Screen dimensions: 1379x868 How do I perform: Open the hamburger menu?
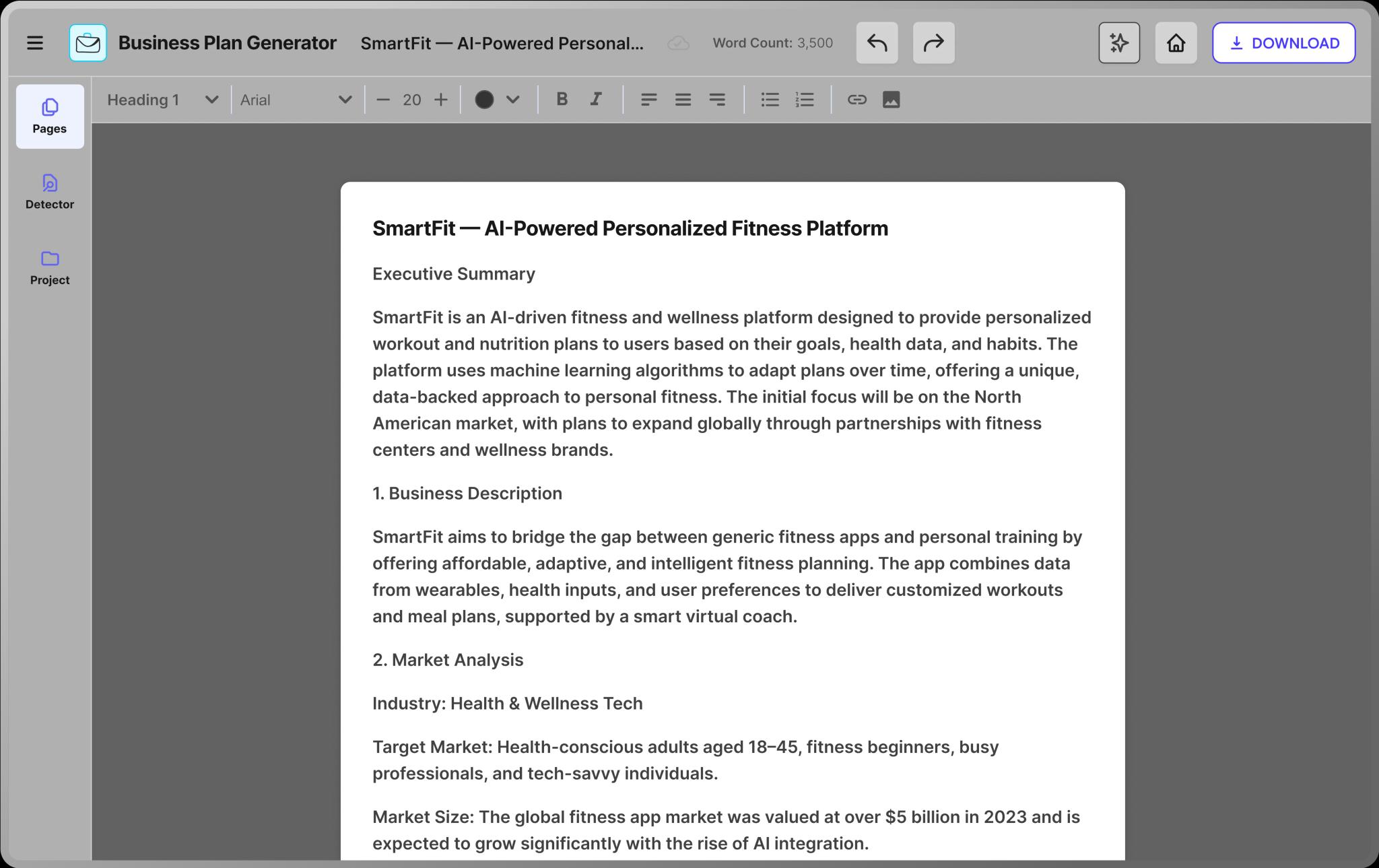35,43
